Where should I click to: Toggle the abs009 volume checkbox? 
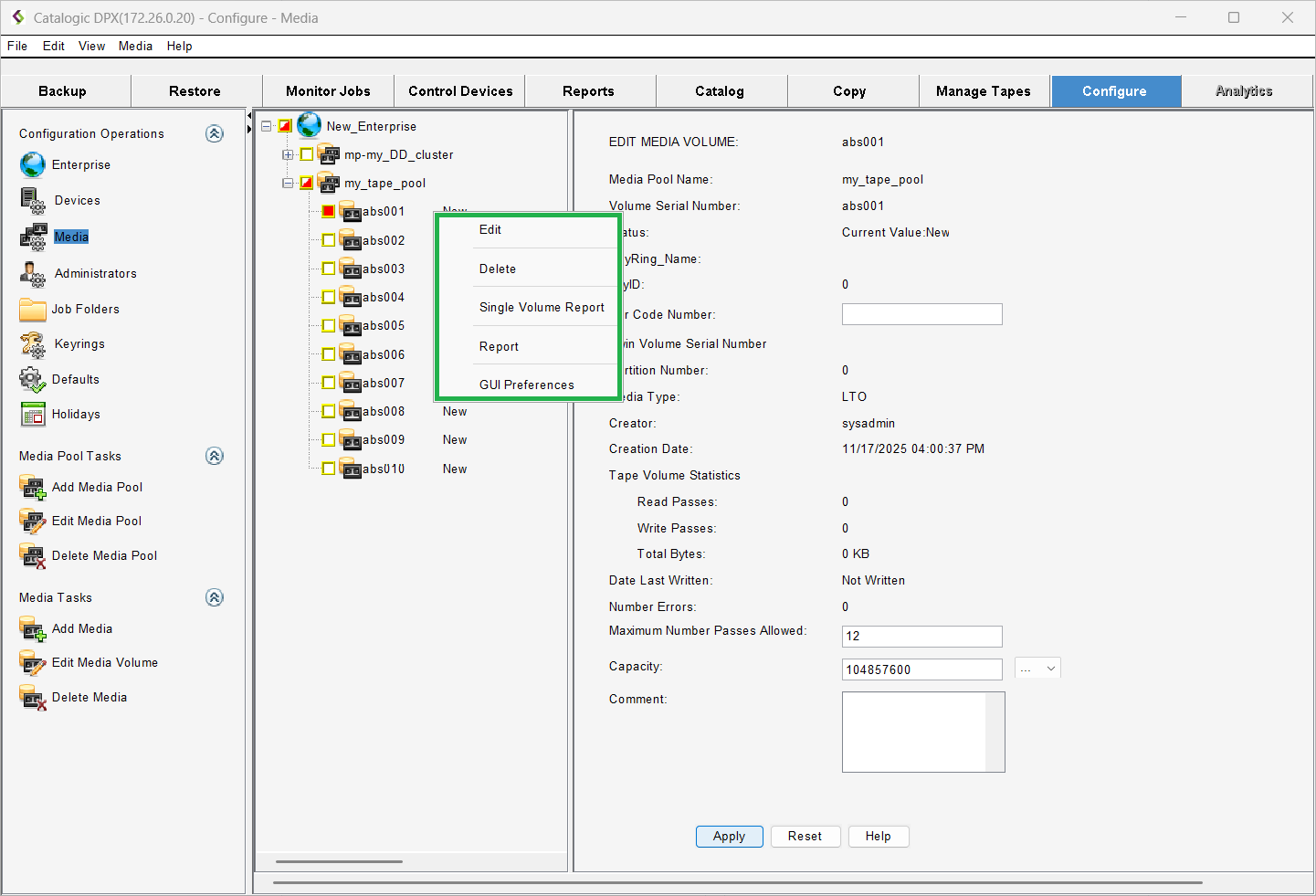(329, 440)
